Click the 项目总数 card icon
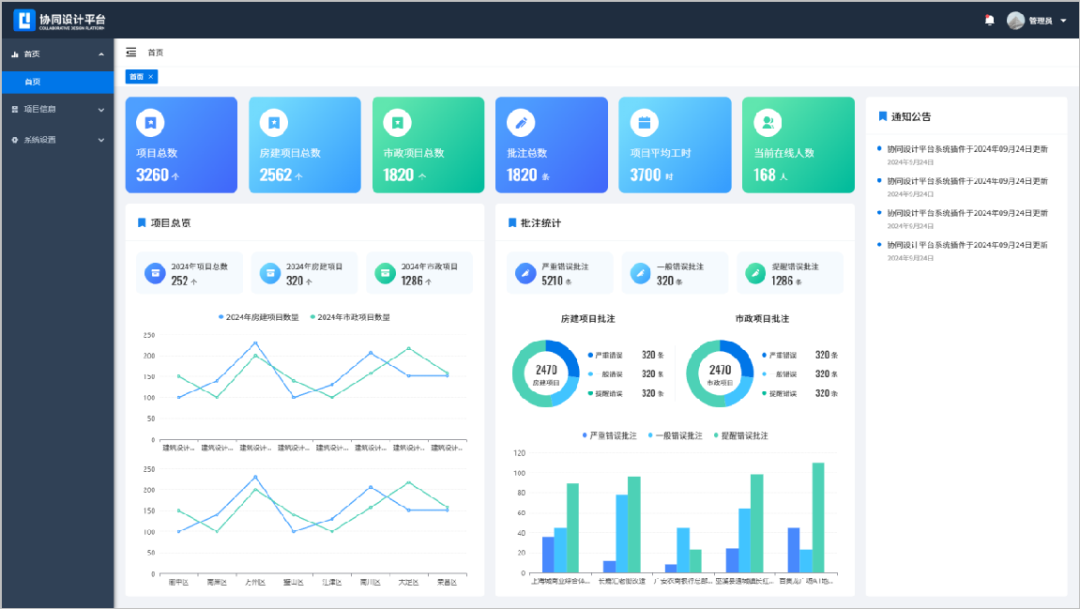This screenshot has width=1080, height=609. tap(150, 122)
